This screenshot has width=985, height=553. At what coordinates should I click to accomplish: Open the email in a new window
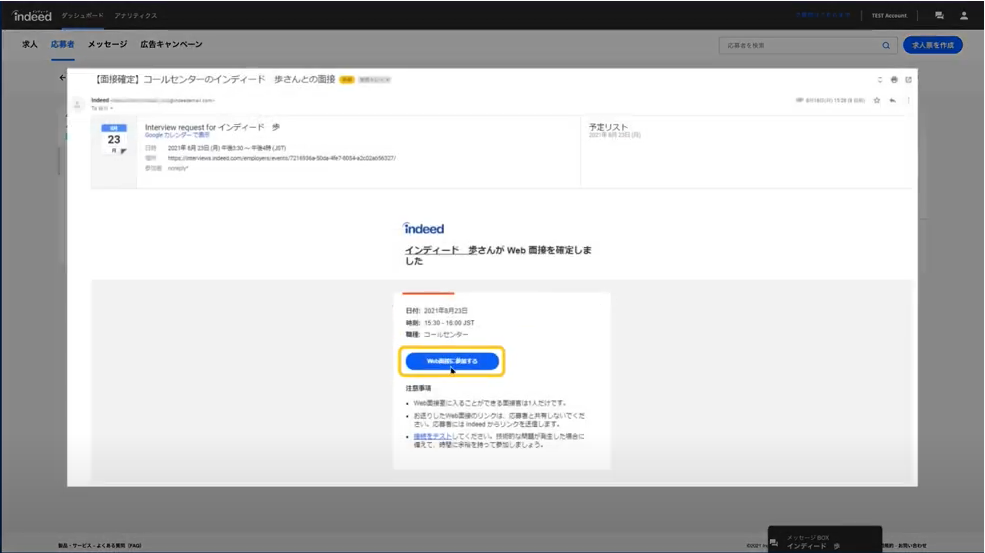point(908,79)
